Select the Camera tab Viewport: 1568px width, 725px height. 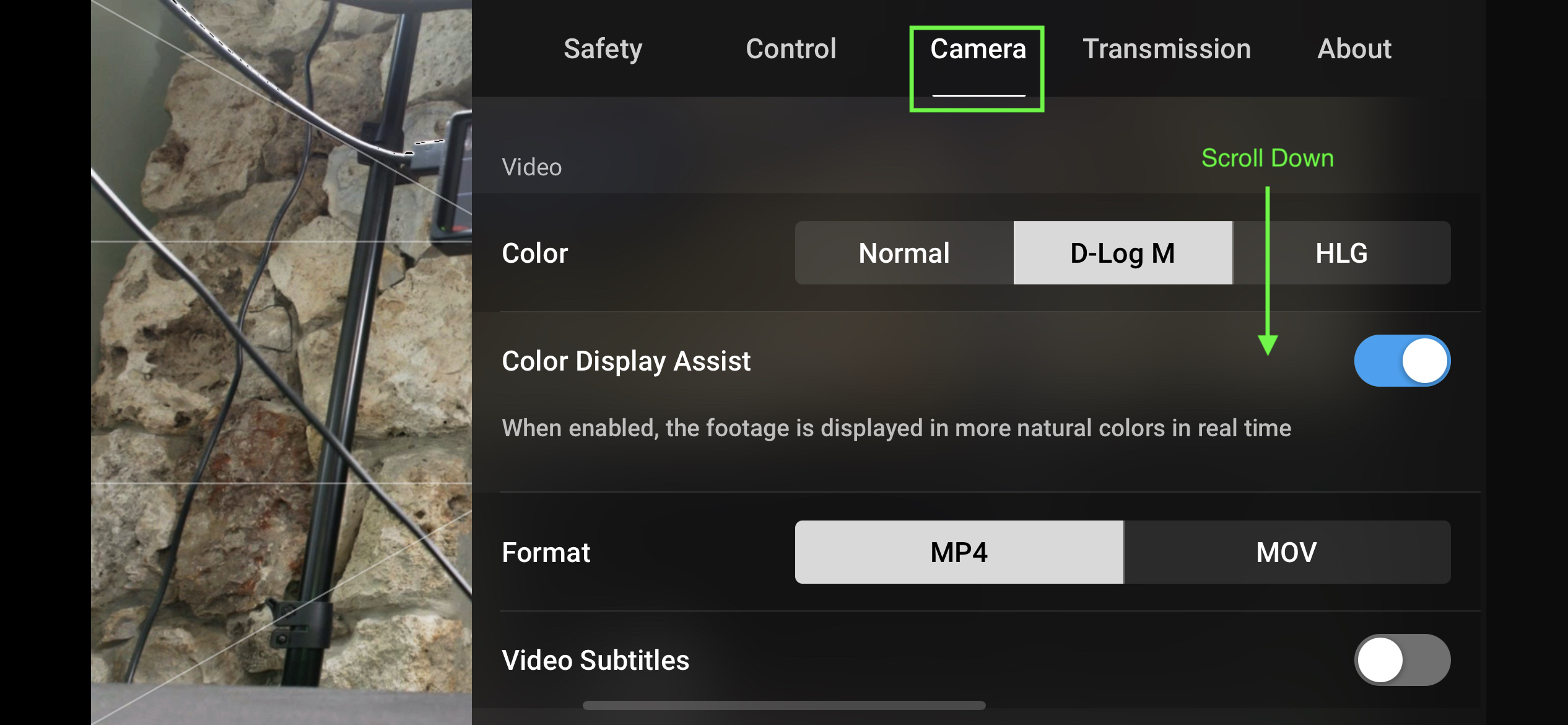(978, 49)
